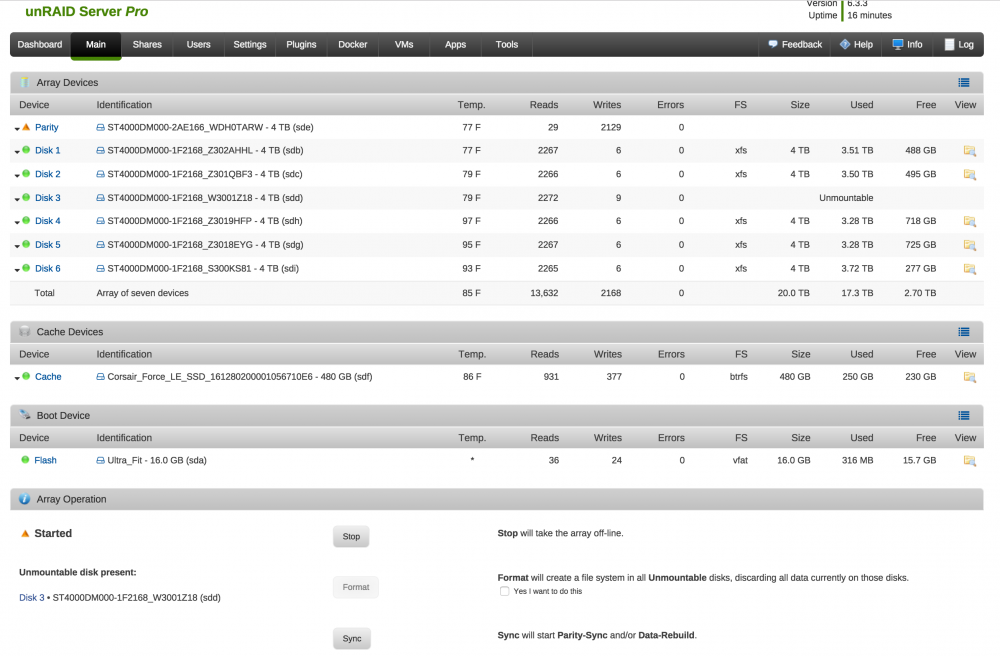Click Disk 1 green status indicator
This screenshot has width=1000, height=656.
(26, 150)
